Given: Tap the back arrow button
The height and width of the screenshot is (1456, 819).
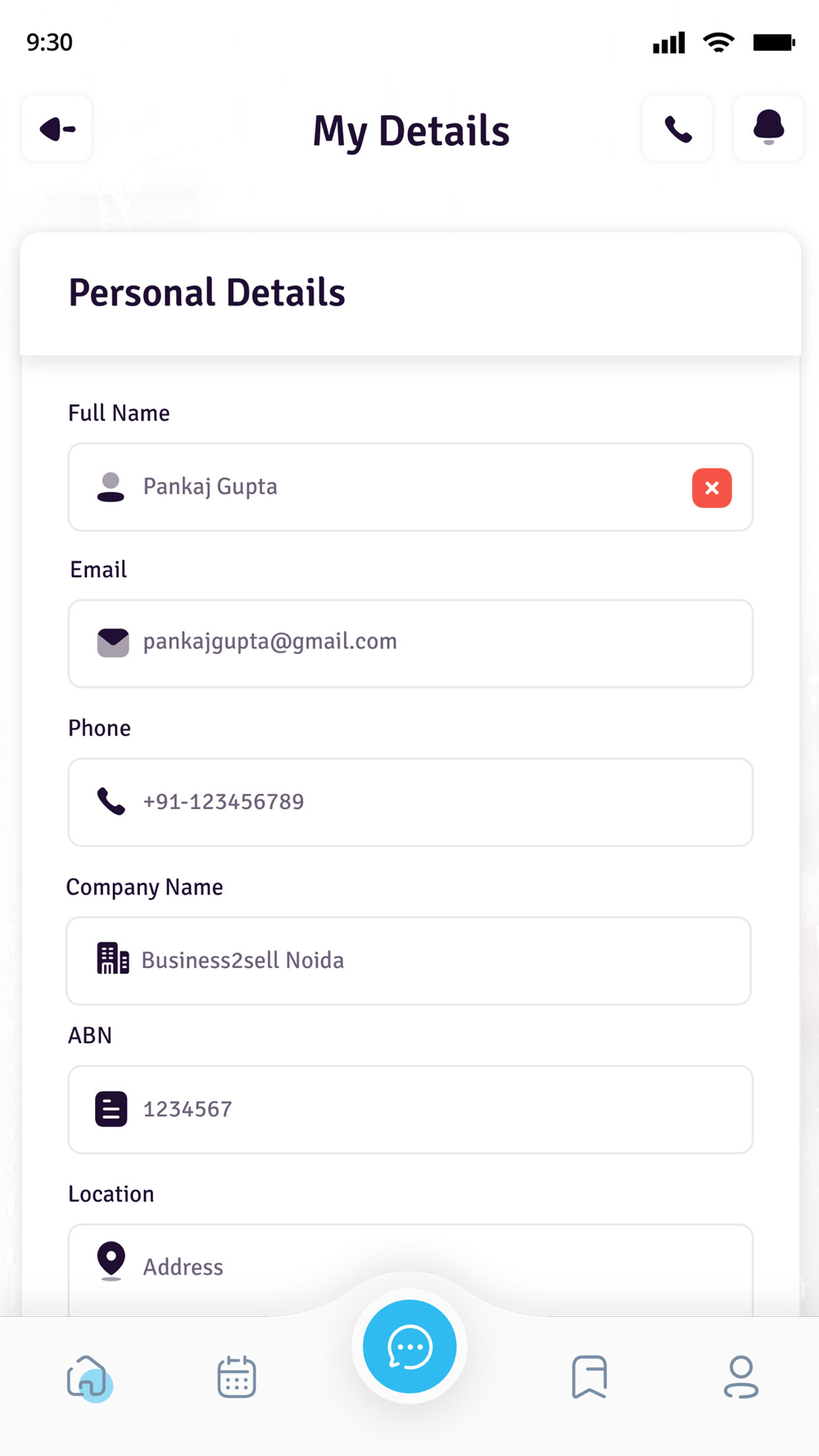Looking at the screenshot, I should (57, 129).
